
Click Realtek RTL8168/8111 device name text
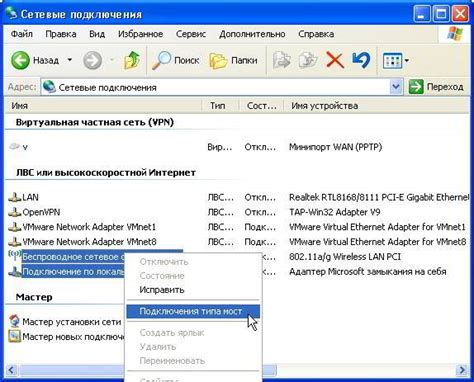pyautogui.click(x=379, y=197)
